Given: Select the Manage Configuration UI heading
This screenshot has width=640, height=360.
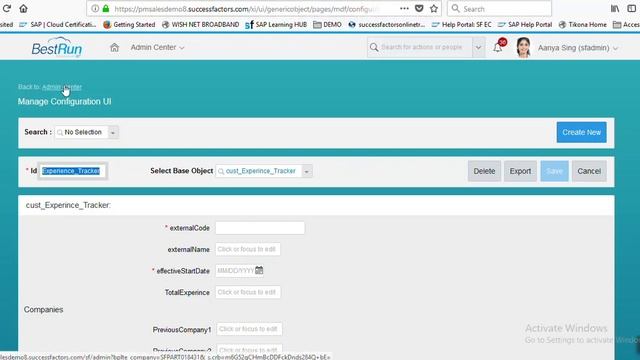Looking at the screenshot, I should click(64, 101).
